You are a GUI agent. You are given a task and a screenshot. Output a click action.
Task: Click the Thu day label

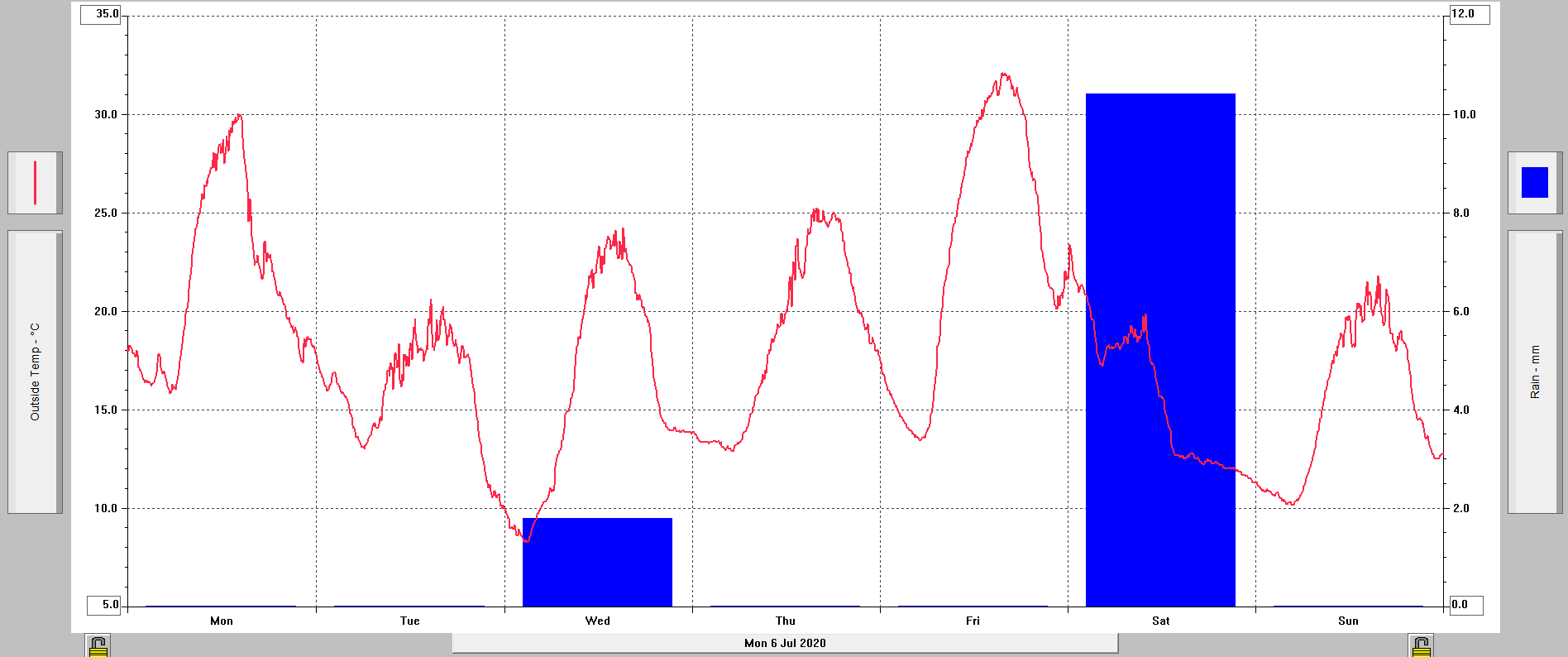coord(785,621)
